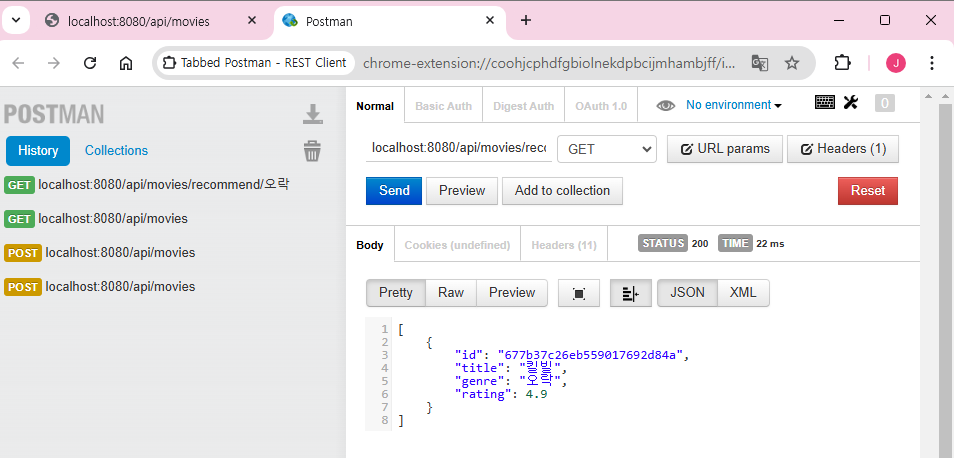The height and width of the screenshot is (458, 954).
Task: Click the download icon beside POSTMAN logo
Action: (x=313, y=114)
